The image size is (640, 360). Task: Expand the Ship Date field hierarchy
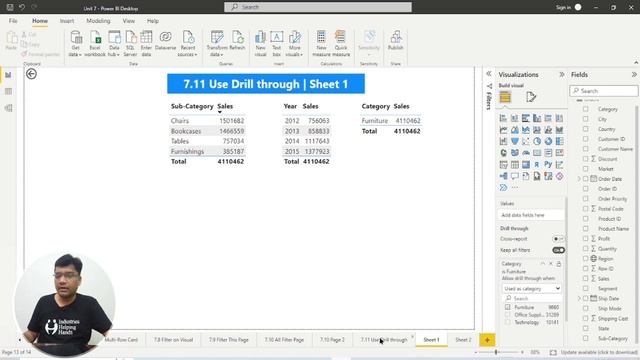click(x=579, y=298)
